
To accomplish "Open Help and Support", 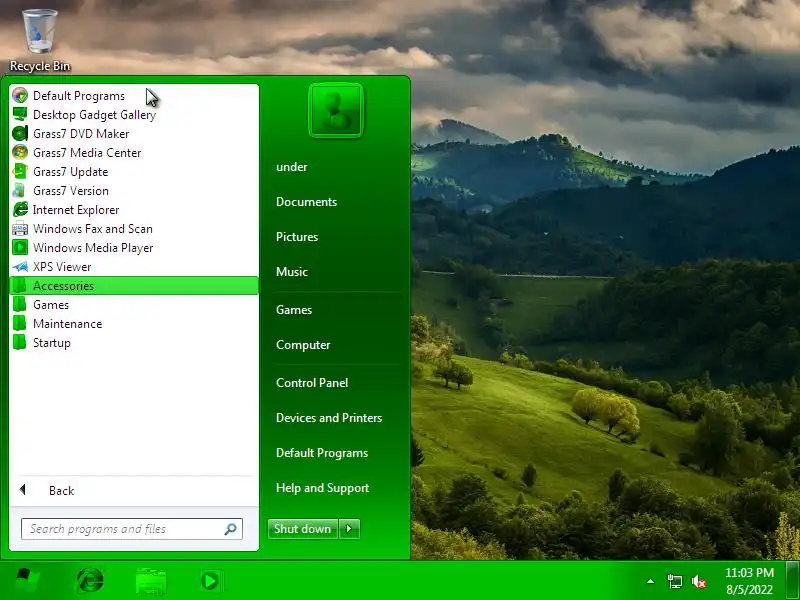I will (x=322, y=488).
